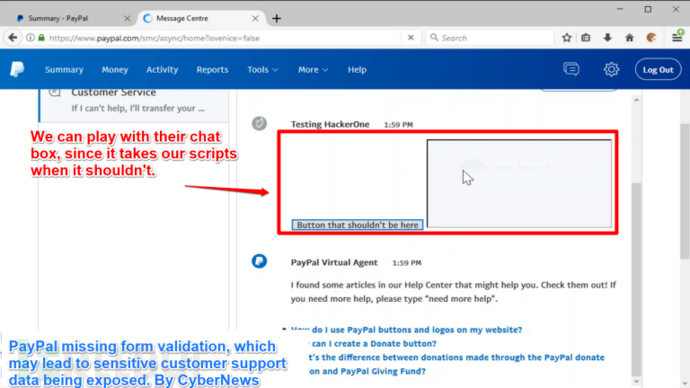Select the Message Centre tab
Screen dimensions: 690x388
tap(202, 18)
